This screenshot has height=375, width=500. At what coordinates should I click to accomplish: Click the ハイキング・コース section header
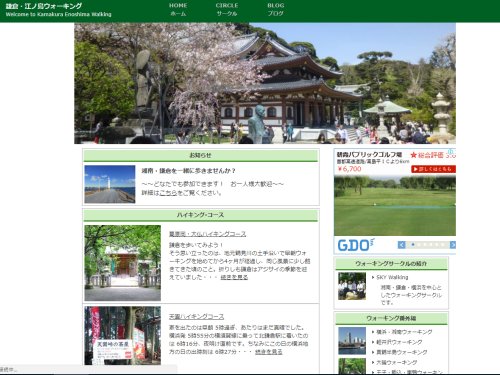pyautogui.click(x=200, y=215)
